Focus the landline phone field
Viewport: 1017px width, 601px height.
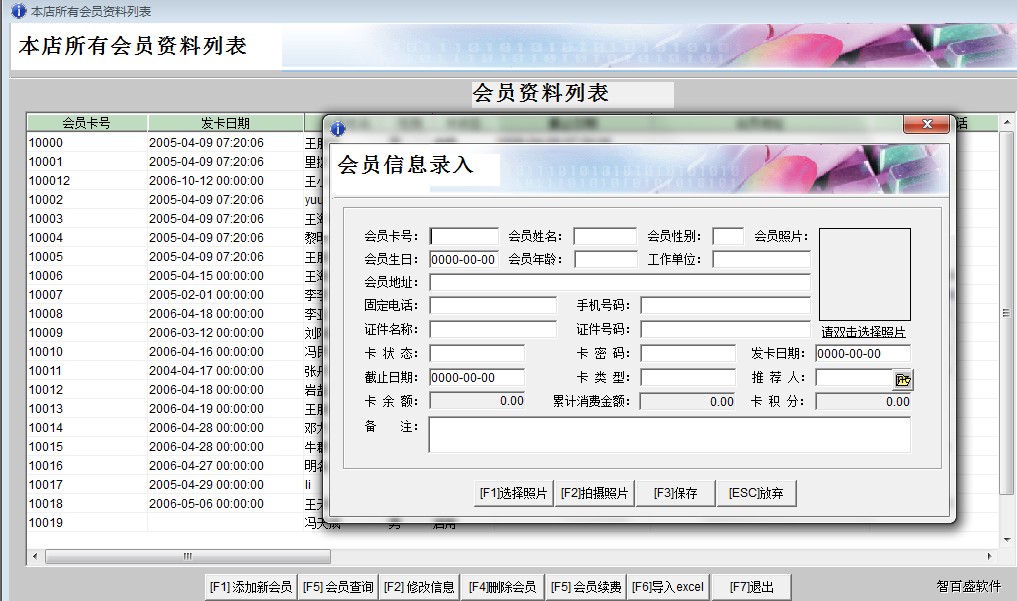click(493, 305)
